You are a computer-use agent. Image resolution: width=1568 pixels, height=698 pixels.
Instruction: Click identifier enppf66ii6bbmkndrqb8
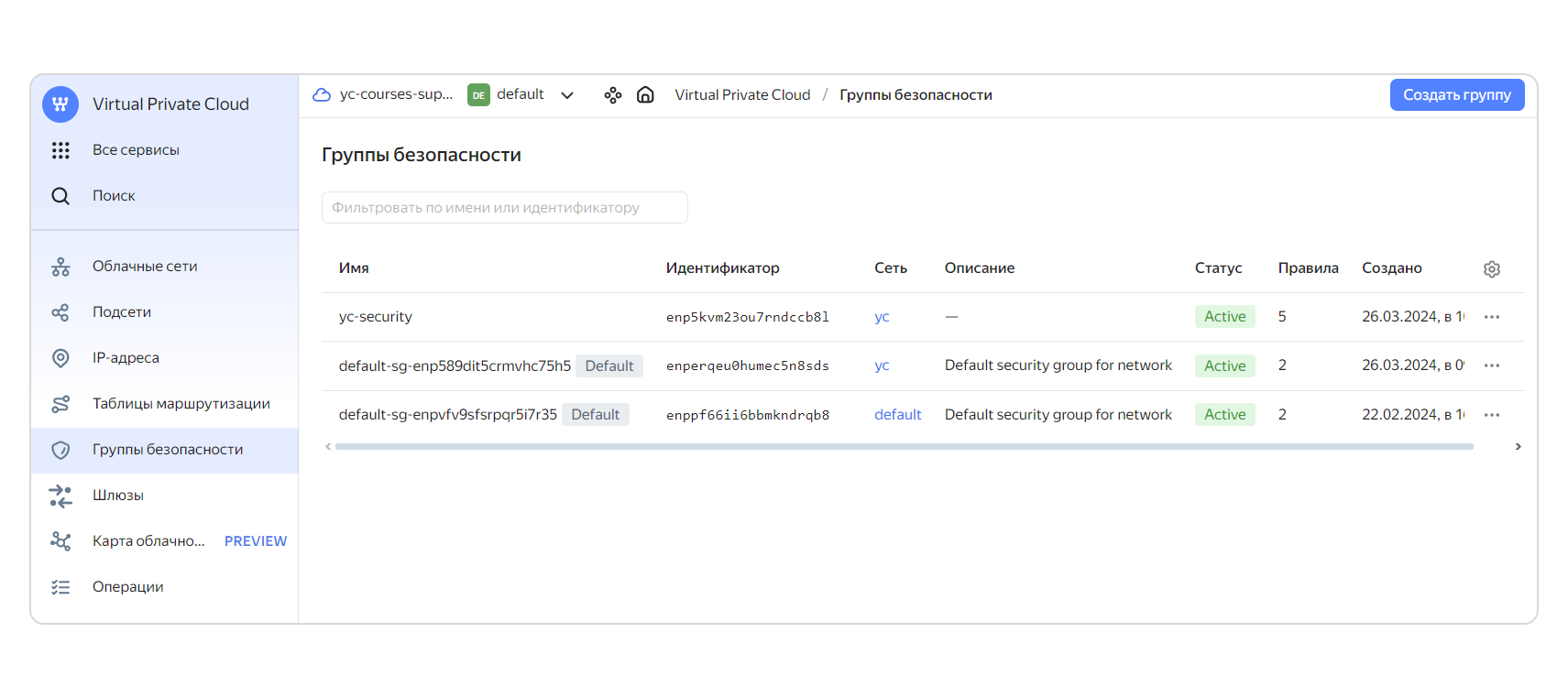[748, 415]
